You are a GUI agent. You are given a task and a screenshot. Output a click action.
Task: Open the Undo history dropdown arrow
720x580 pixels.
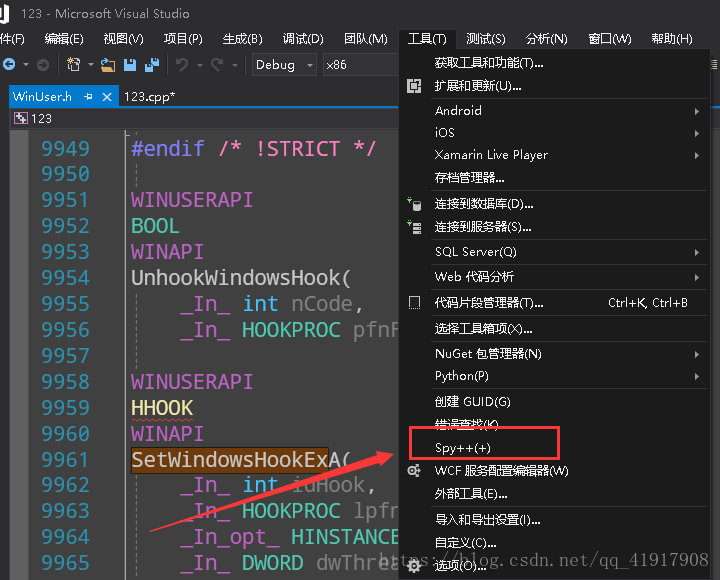[200, 65]
